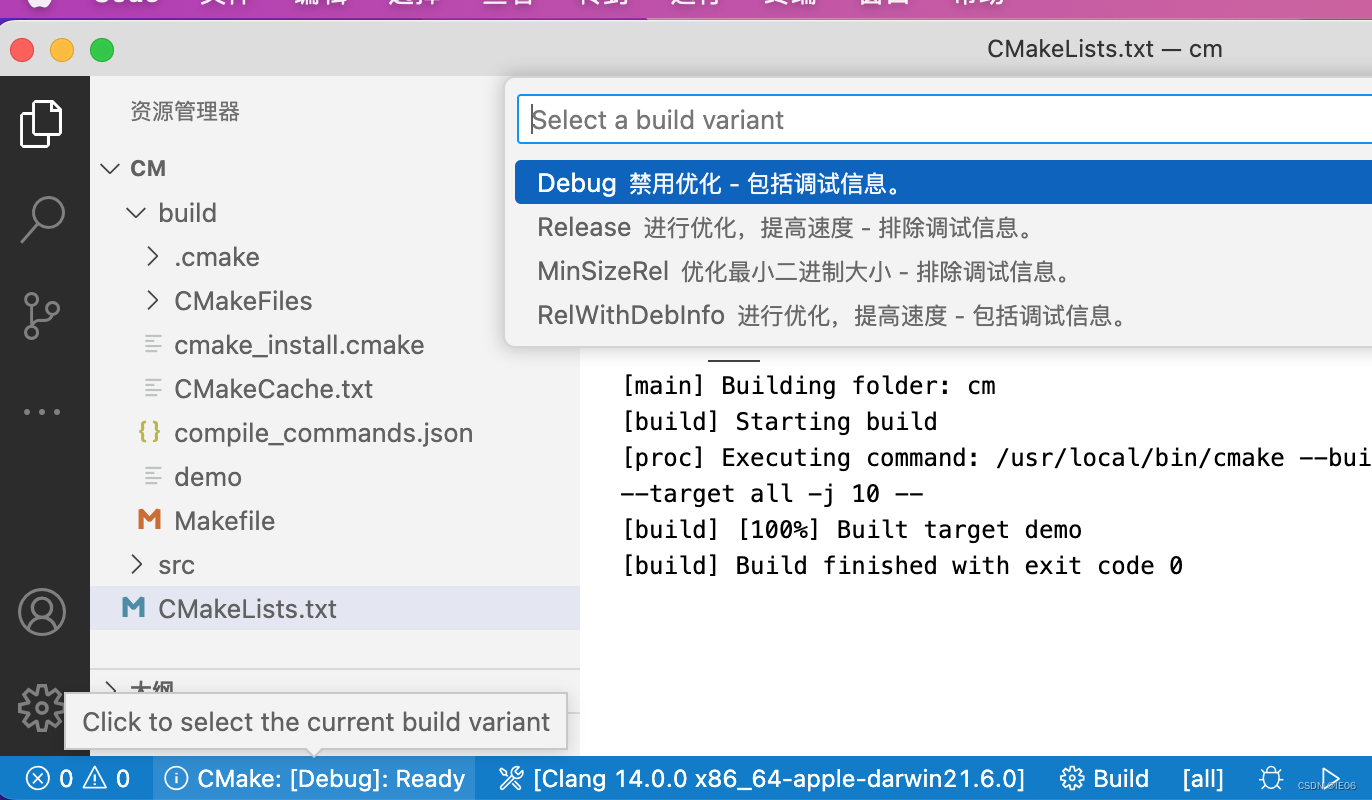Screen dimensions: 1372x800
Task: Click the errors count icon in status bar
Action: pyautogui.click(x=37, y=778)
